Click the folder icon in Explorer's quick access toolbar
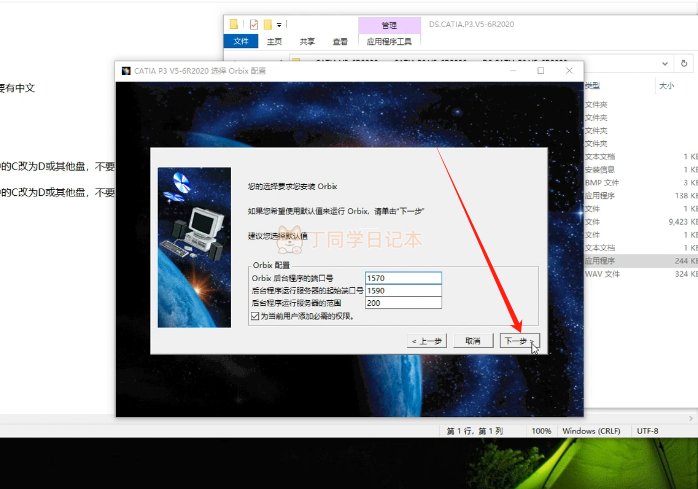Viewport: 698px width, 489px height. pyautogui.click(x=234, y=24)
